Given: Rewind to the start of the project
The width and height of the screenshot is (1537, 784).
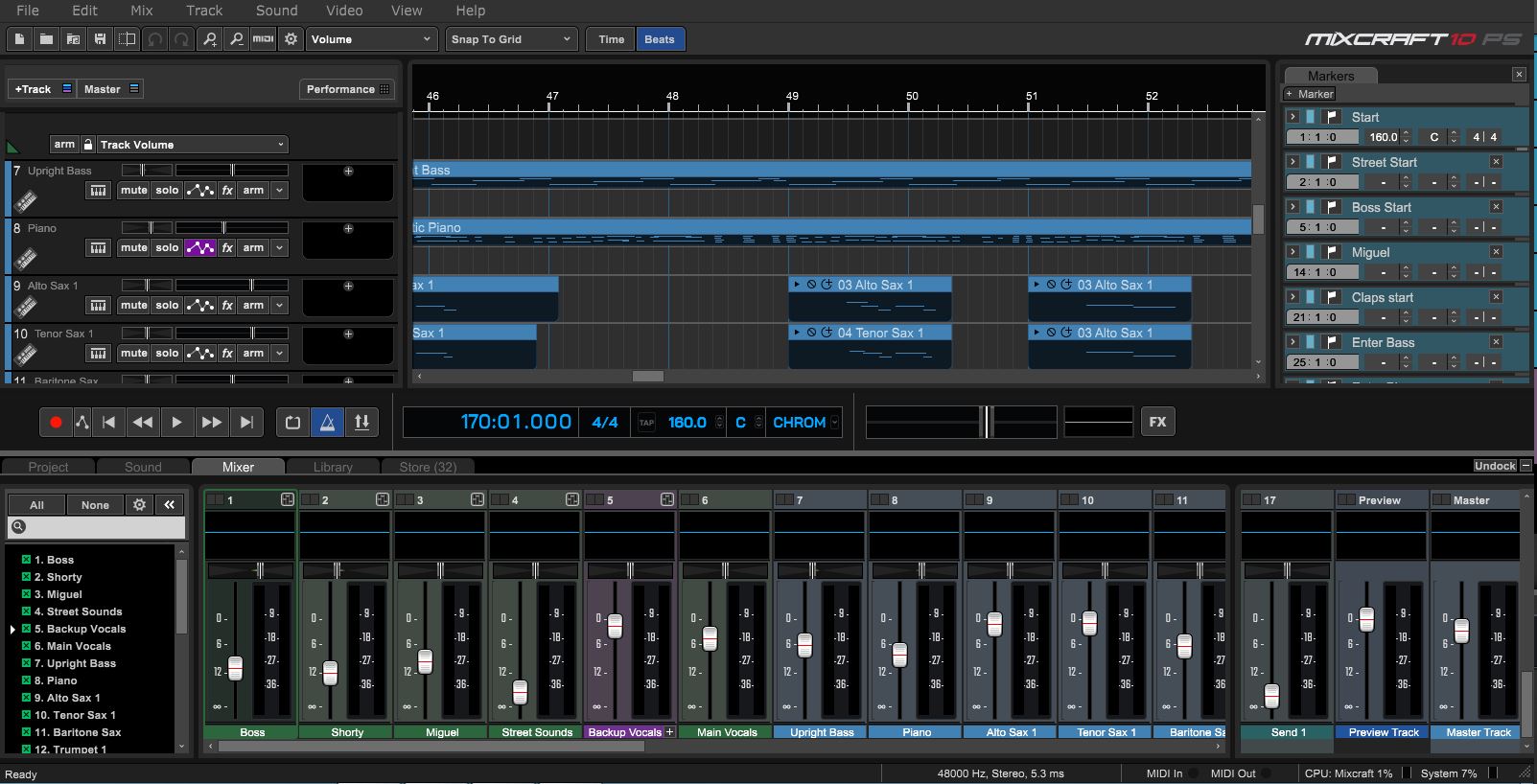Looking at the screenshot, I should tap(108, 422).
